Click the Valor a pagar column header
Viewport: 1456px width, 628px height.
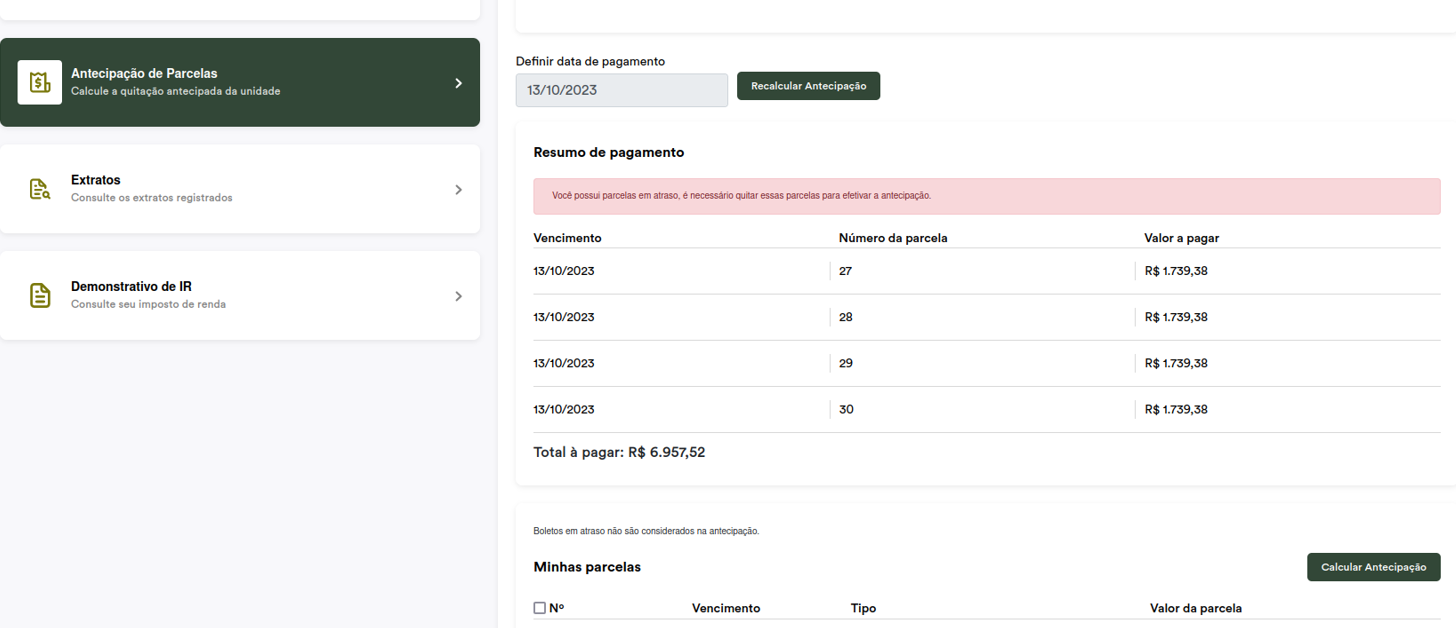[1182, 238]
